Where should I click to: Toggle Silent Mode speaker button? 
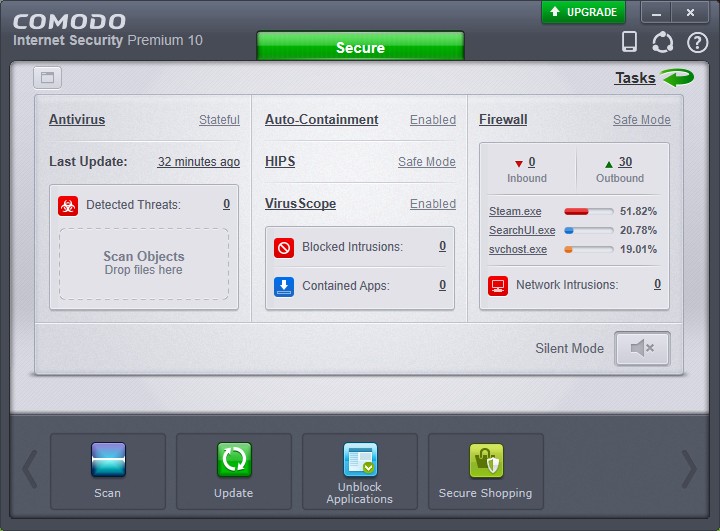point(642,349)
